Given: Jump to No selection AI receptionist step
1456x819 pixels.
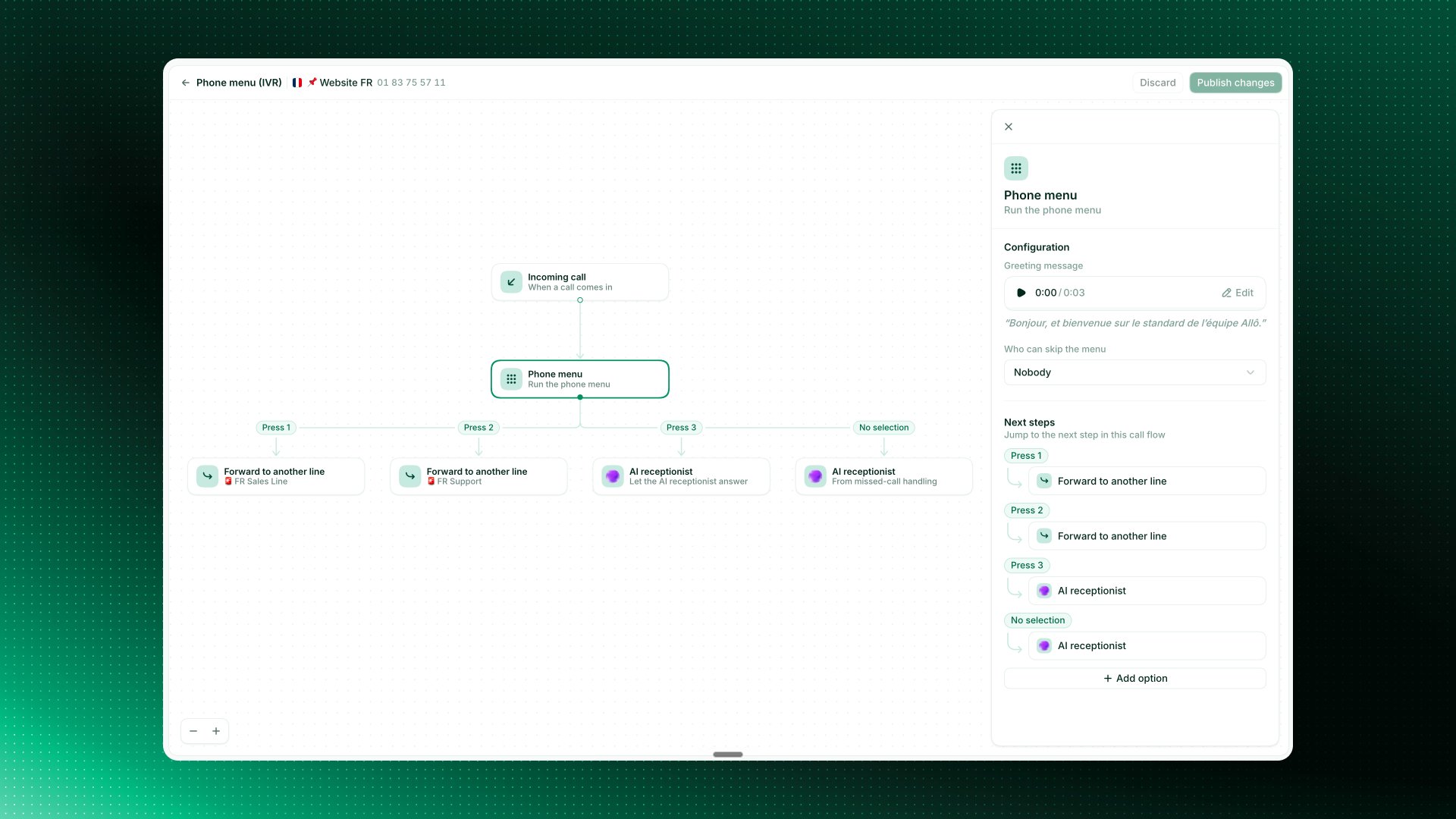Looking at the screenshot, I should pos(1147,646).
